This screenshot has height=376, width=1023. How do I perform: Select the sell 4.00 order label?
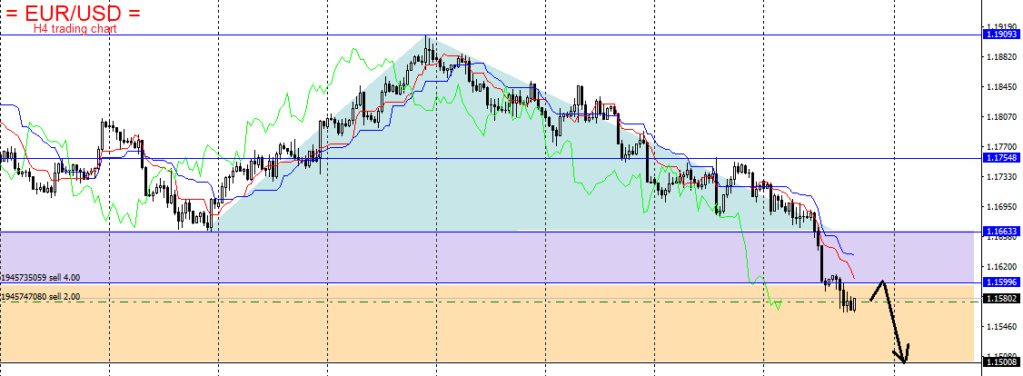tap(40, 277)
